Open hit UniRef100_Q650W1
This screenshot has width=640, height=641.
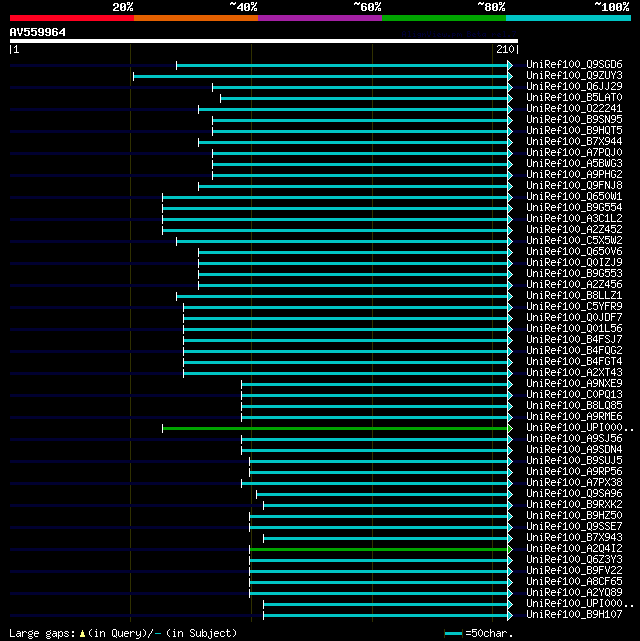574,197
